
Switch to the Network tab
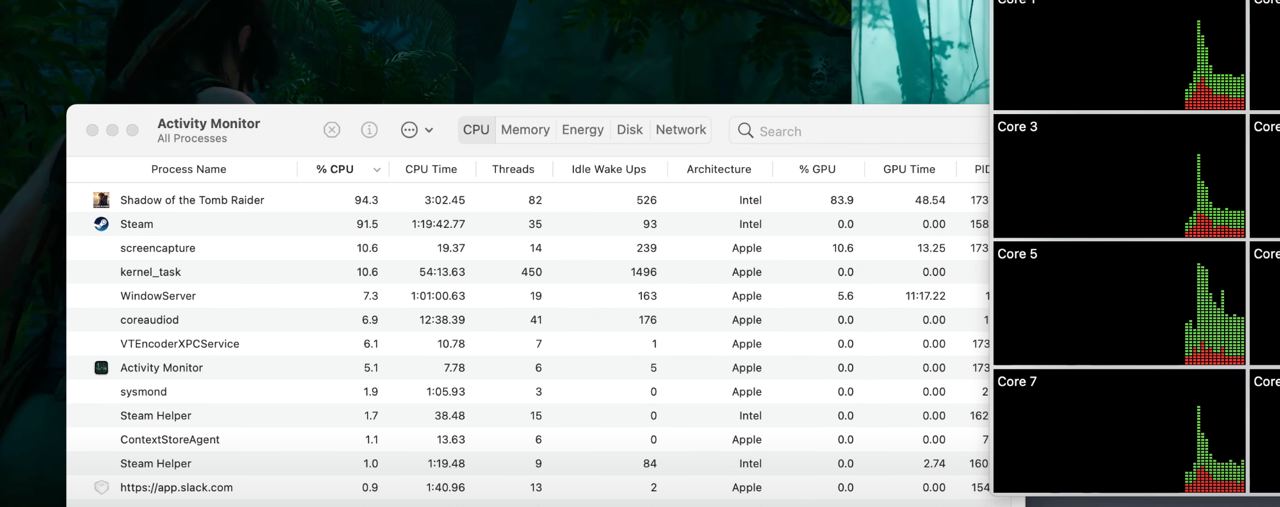tap(681, 130)
